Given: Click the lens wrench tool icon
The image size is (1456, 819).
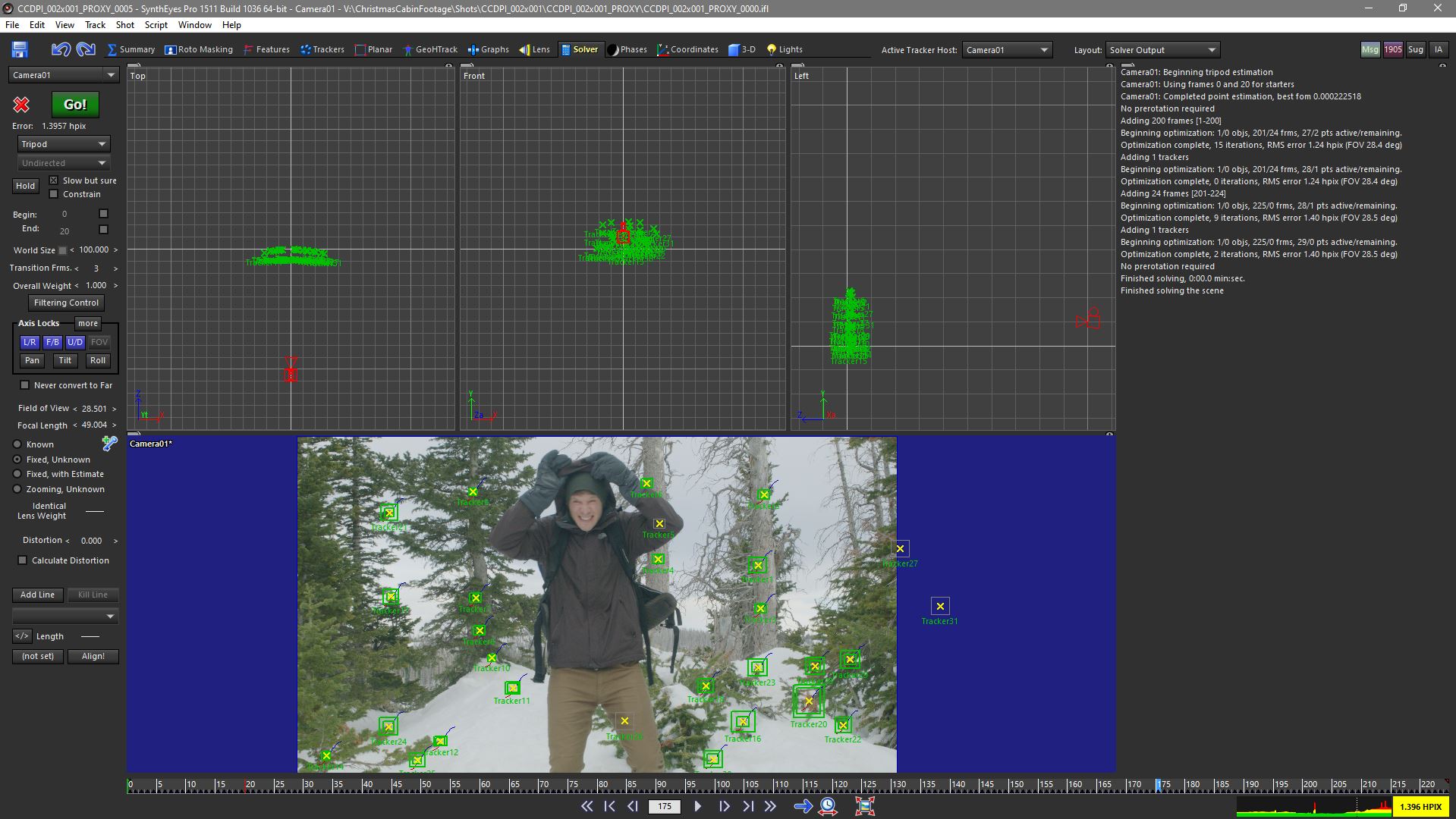Looking at the screenshot, I should 110,444.
